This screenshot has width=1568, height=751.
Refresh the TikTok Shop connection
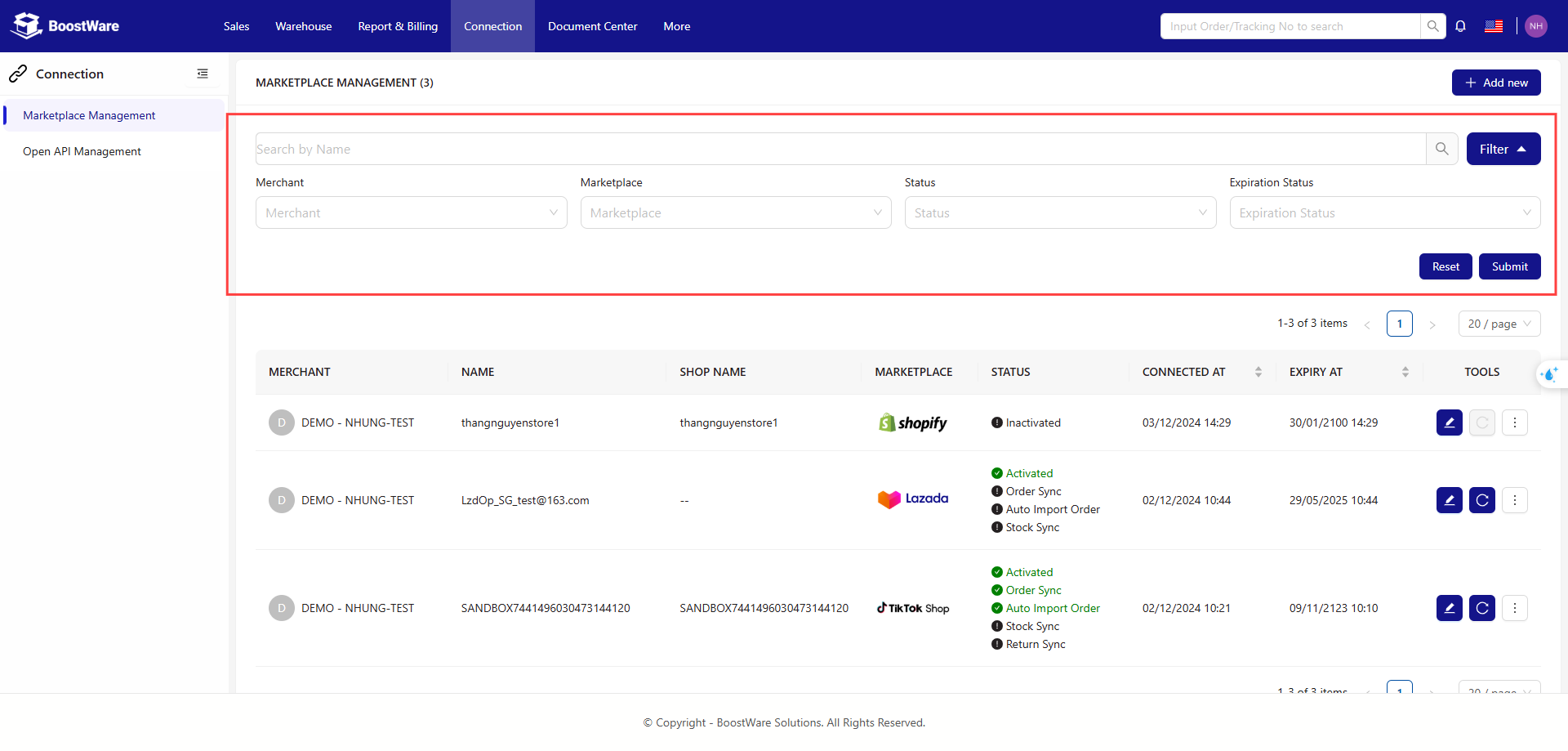click(1481, 608)
